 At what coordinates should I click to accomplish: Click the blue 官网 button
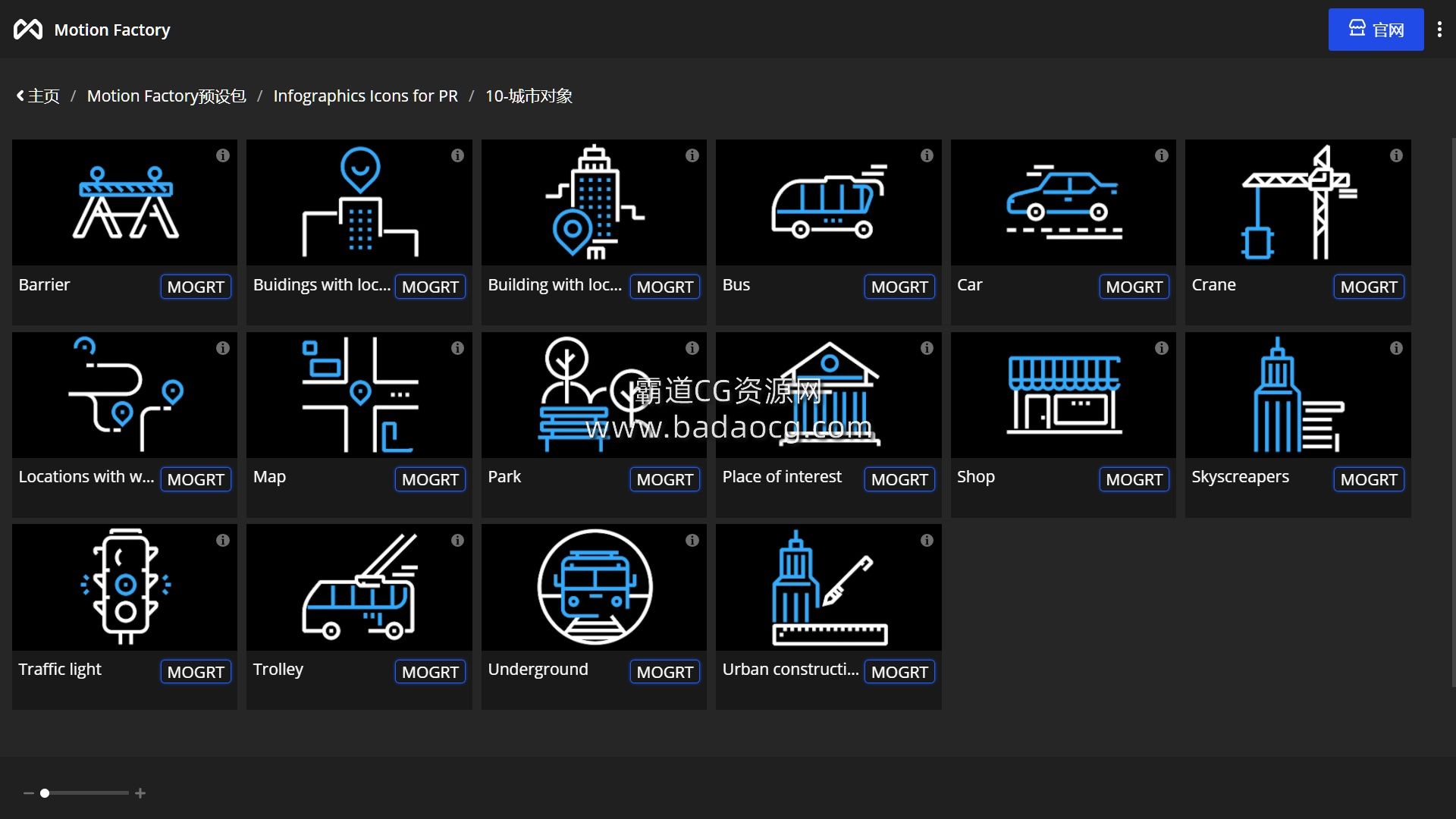[x=1376, y=30]
